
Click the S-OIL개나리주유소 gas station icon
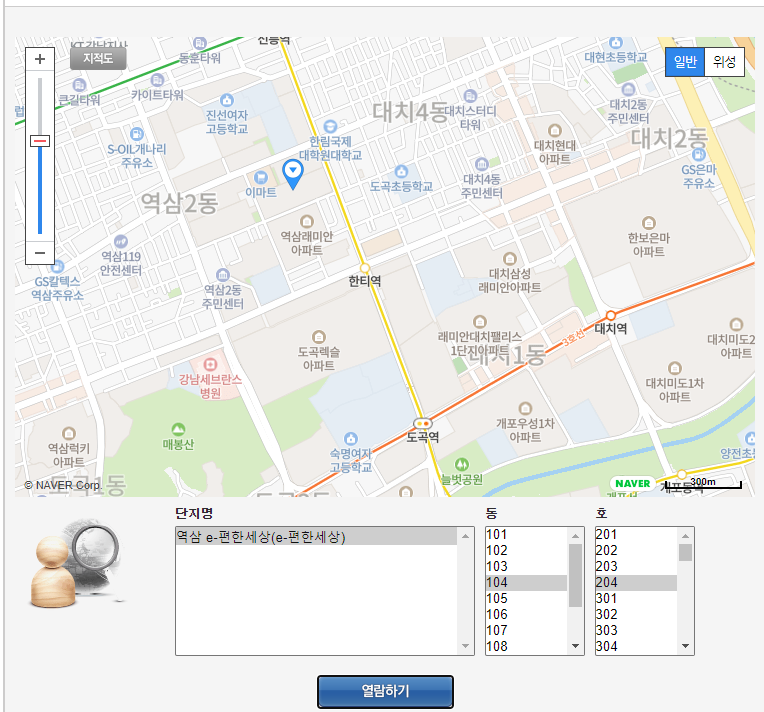click(137, 134)
